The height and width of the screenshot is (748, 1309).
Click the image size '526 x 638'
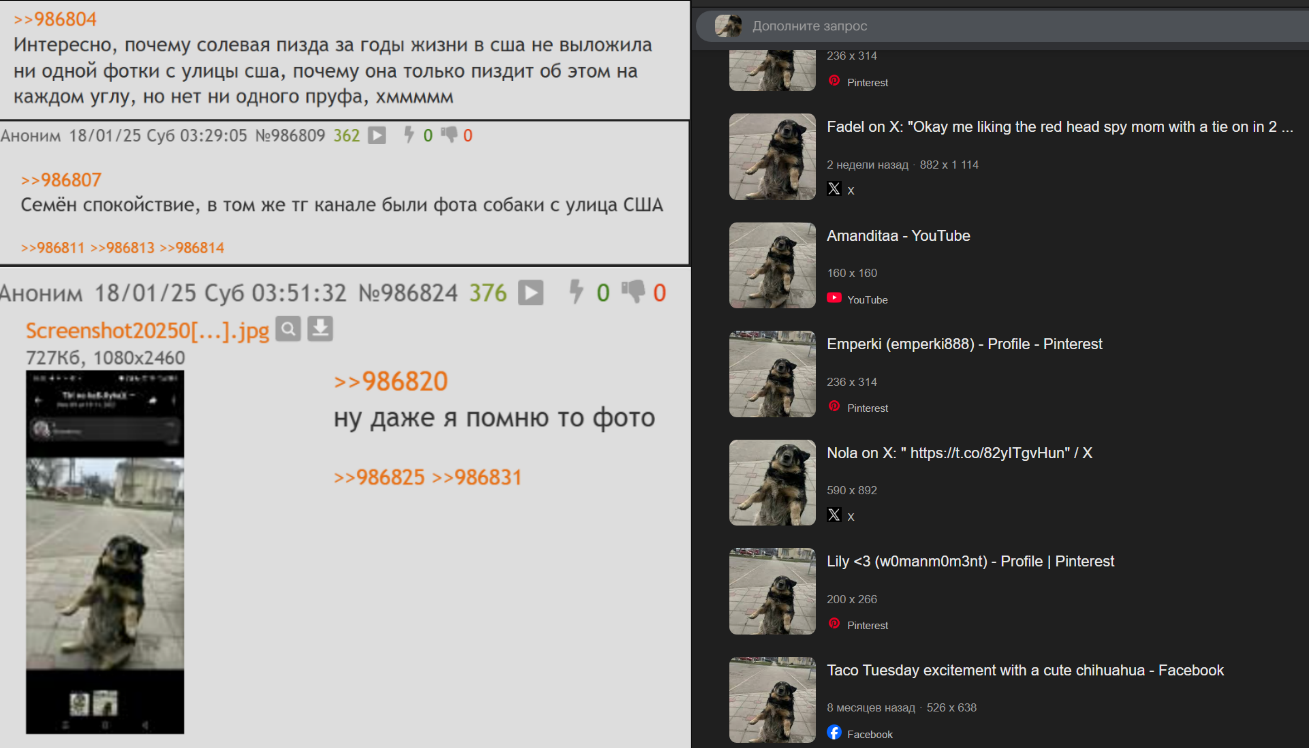click(x=952, y=707)
